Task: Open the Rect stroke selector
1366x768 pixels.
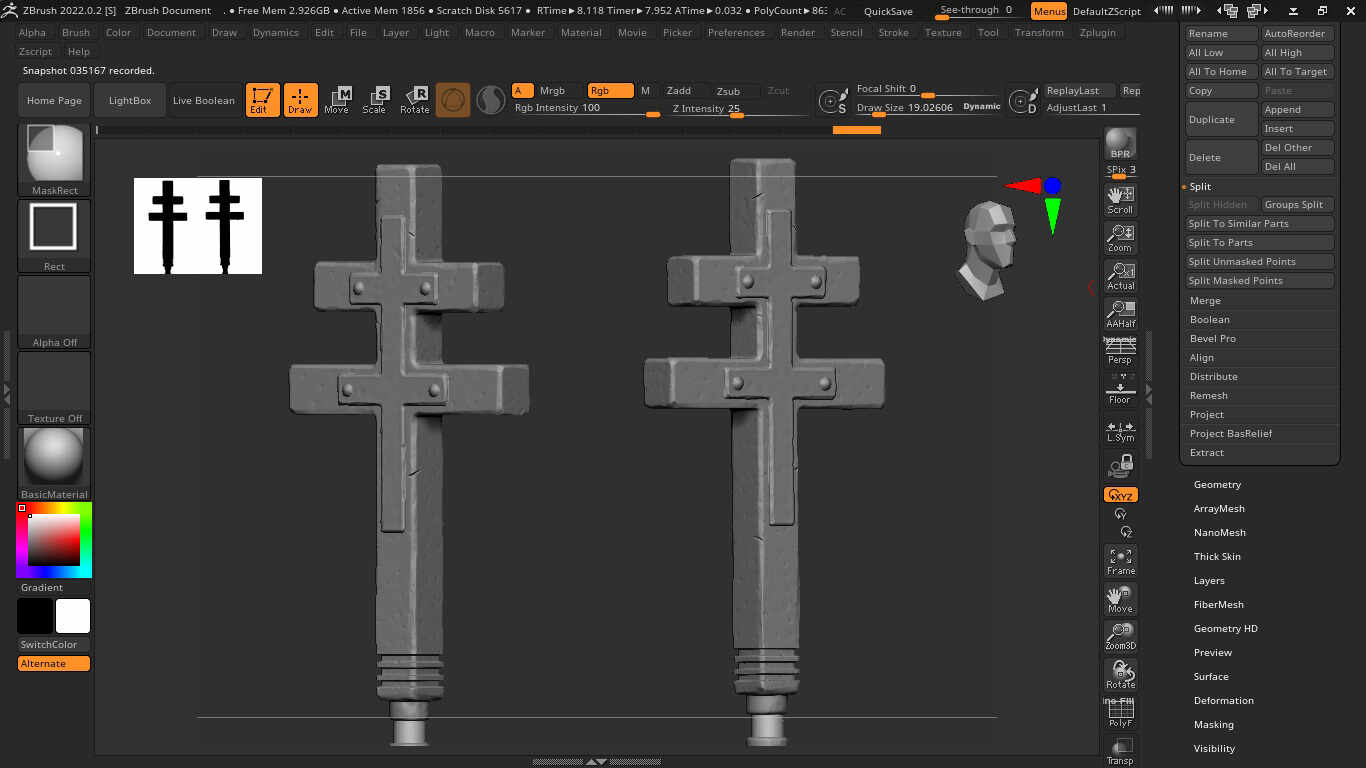Action: (x=54, y=236)
